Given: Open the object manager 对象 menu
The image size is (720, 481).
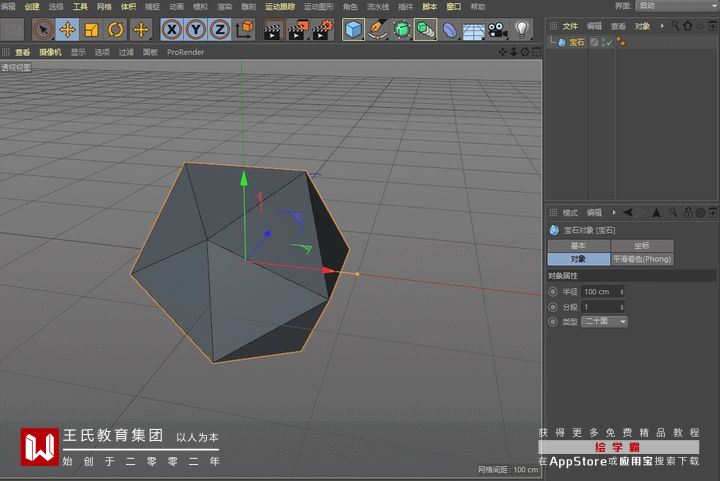Looking at the screenshot, I should pyautogui.click(x=642, y=26).
